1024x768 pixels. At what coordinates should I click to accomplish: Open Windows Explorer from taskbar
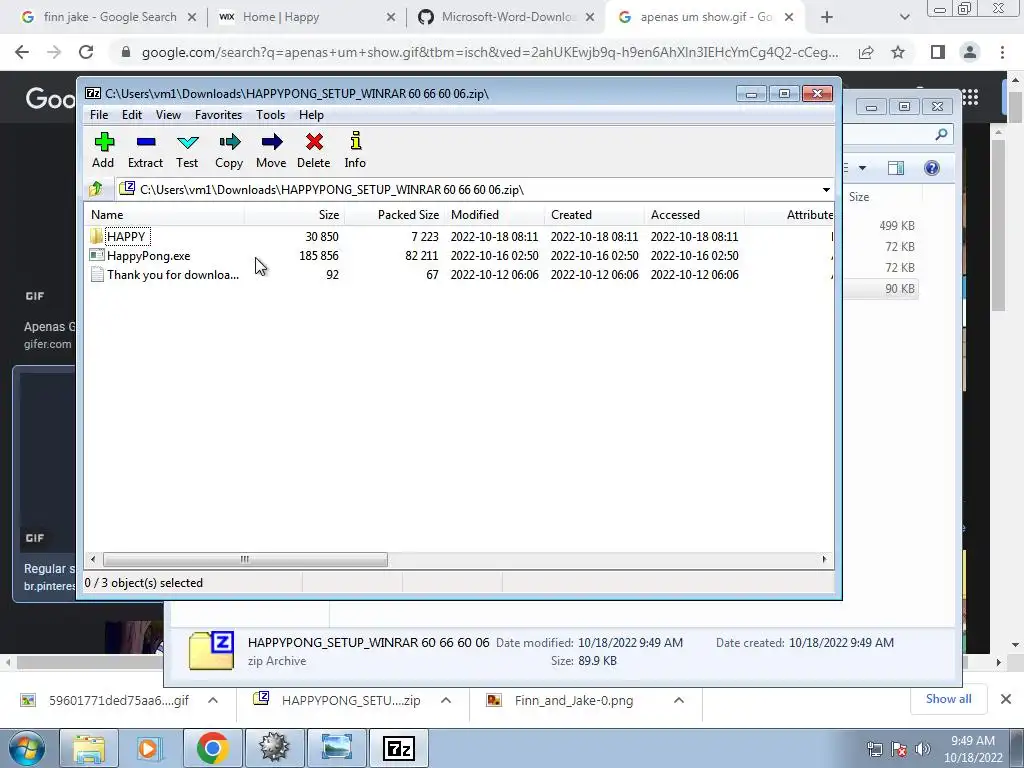[88, 748]
